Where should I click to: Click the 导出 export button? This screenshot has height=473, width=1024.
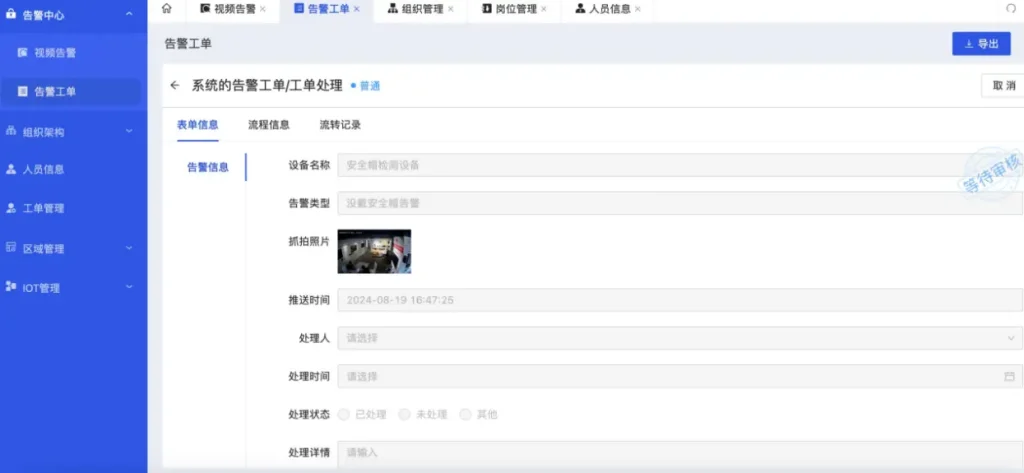pos(982,44)
